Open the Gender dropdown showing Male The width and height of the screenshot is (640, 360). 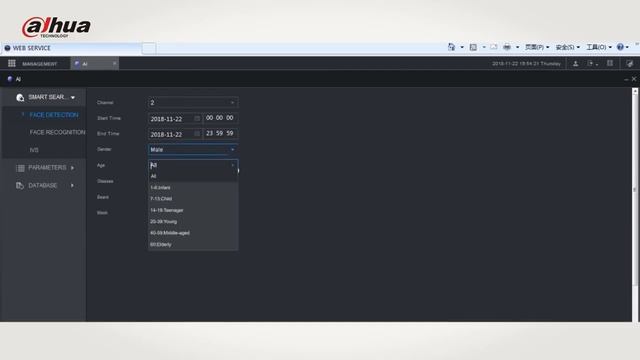pos(193,149)
